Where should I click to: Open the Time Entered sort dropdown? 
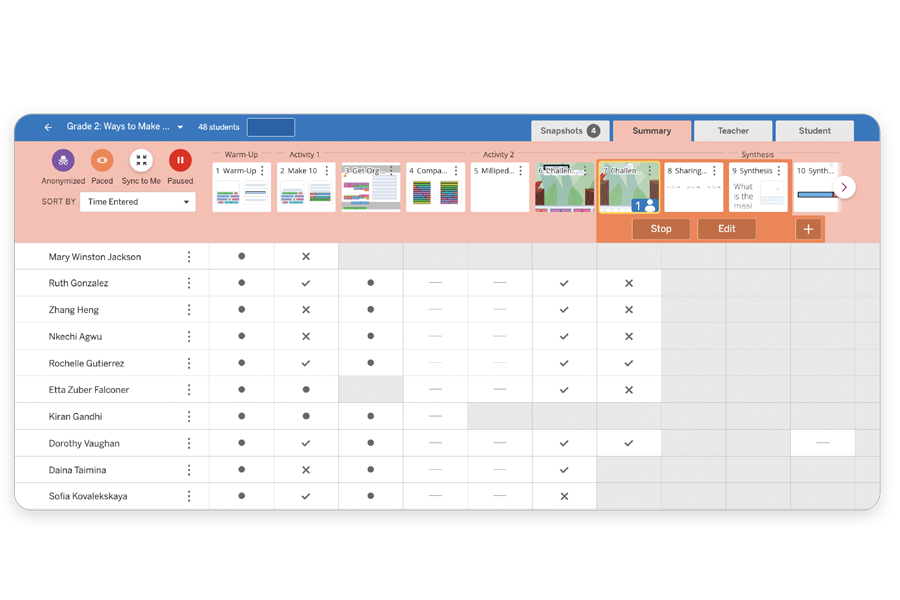tap(138, 202)
